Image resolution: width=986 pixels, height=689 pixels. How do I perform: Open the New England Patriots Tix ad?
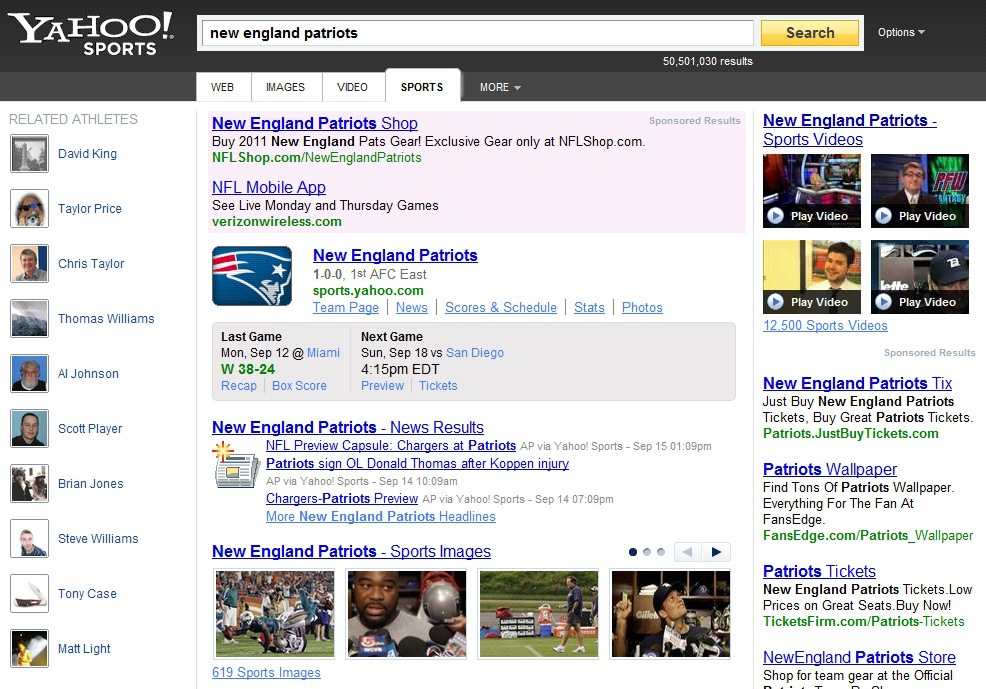point(857,383)
